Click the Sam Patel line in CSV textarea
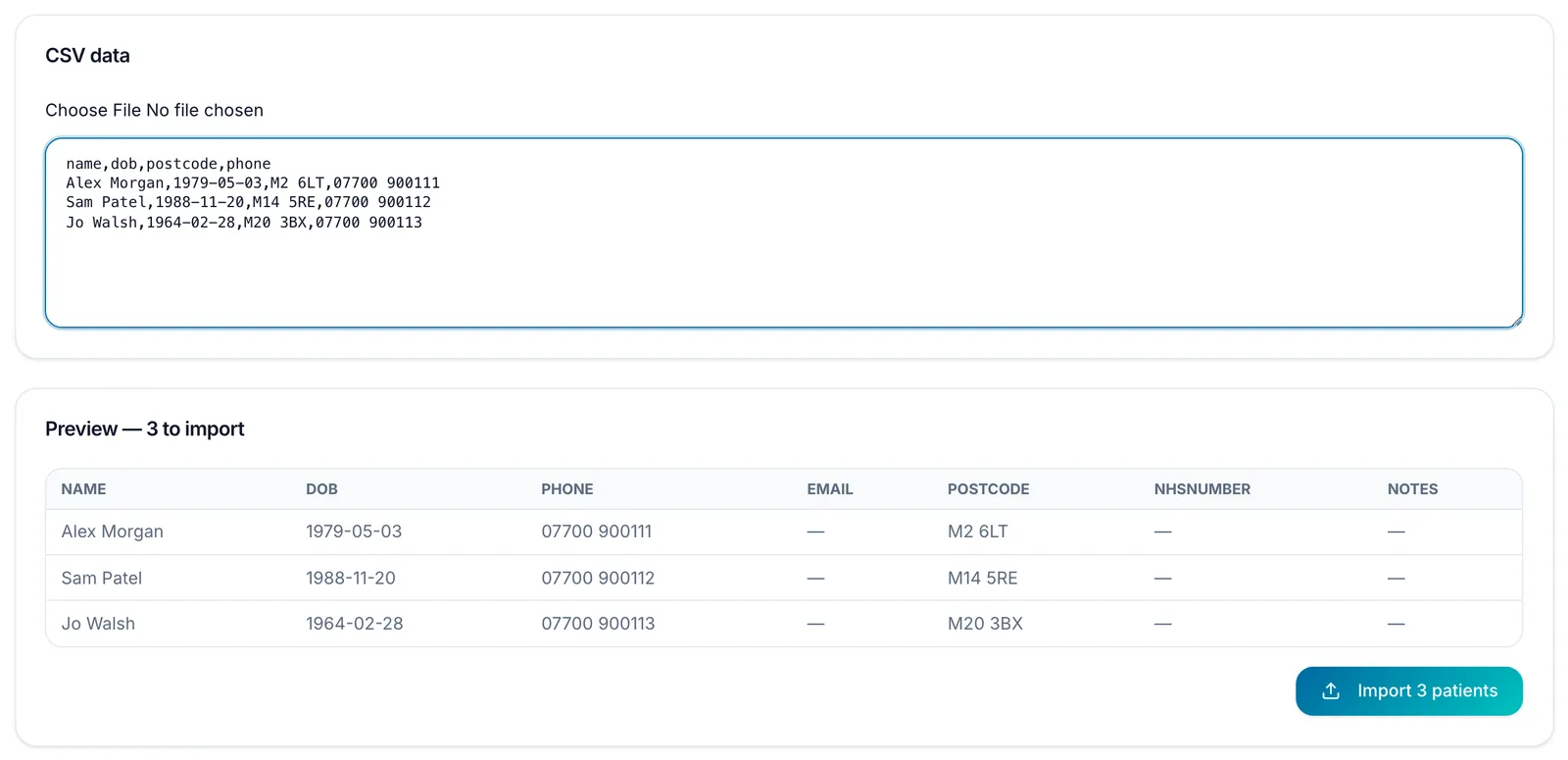The height and width of the screenshot is (760, 1568). coord(249,203)
